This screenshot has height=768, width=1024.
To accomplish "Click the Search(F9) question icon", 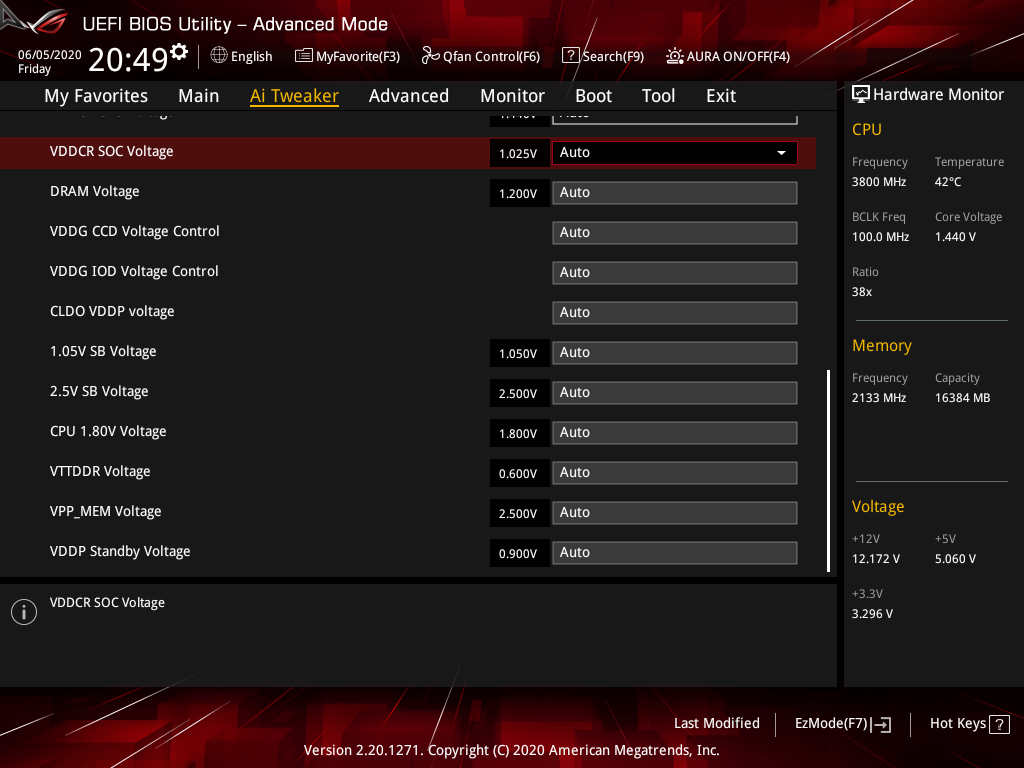I will [x=570, y=56].
